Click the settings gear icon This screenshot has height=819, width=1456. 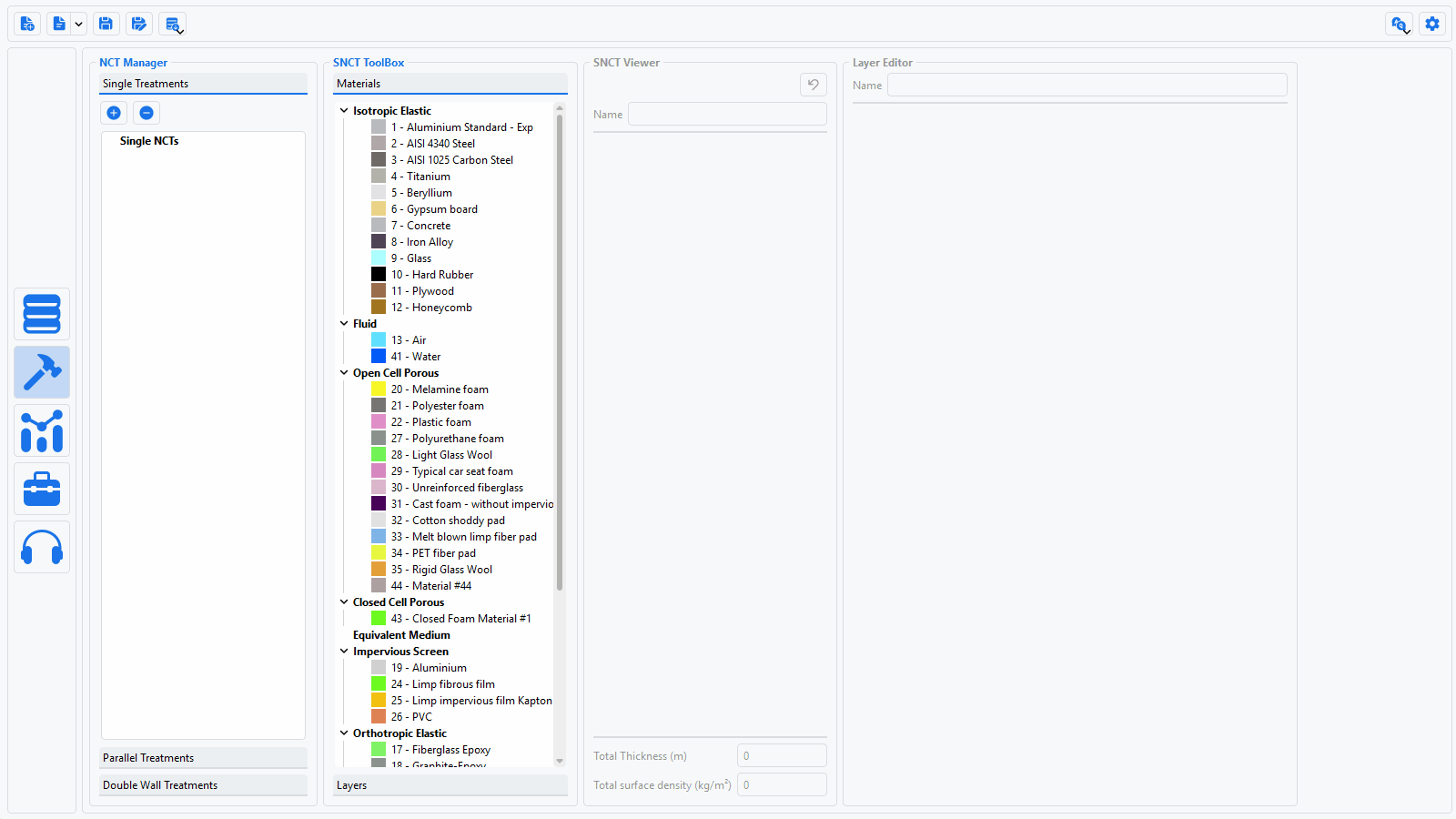1432,24
